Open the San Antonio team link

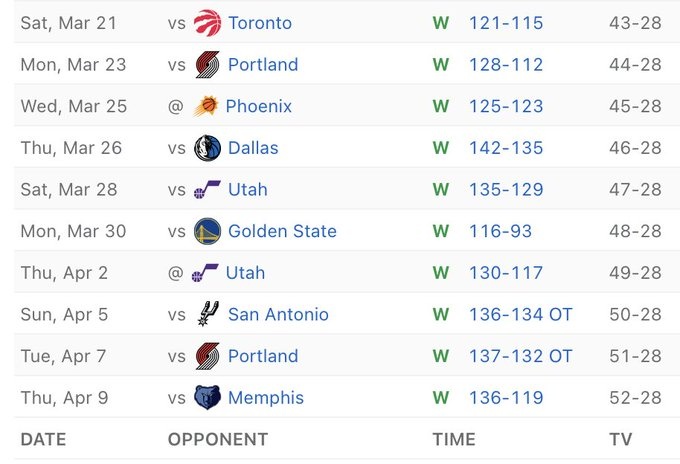click(x=278, y=314)
